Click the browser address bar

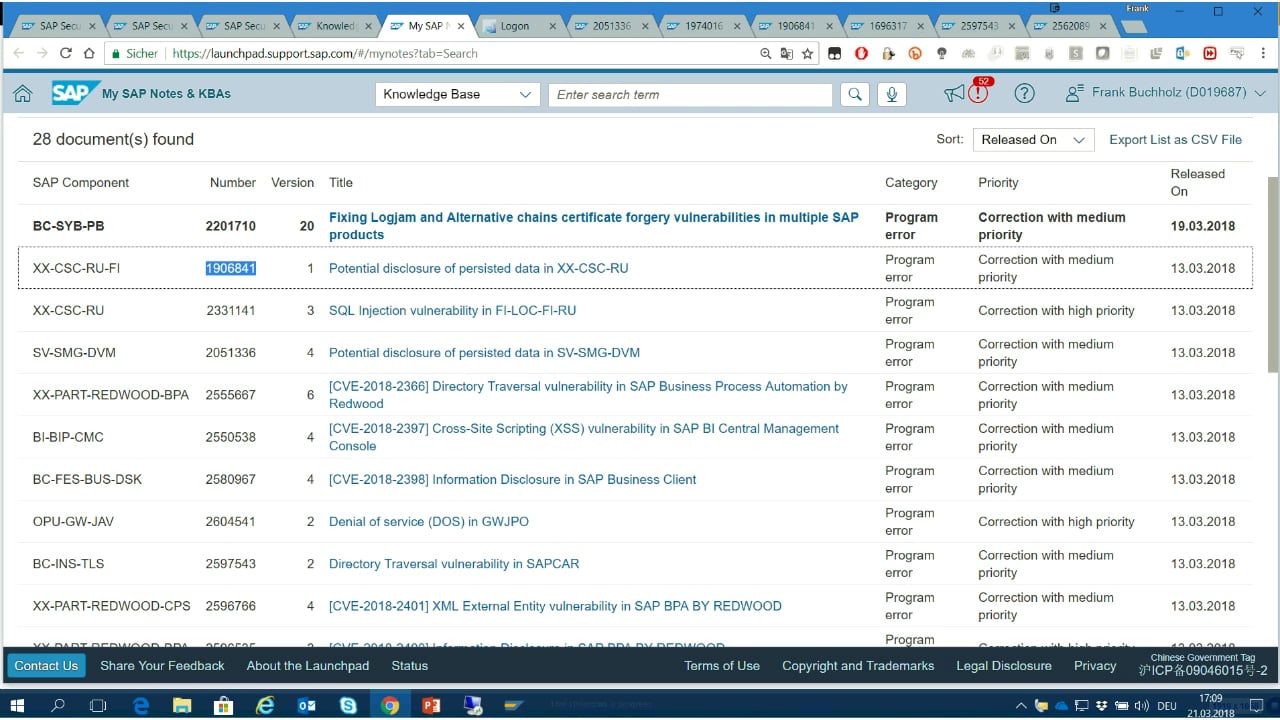point(462,54)
